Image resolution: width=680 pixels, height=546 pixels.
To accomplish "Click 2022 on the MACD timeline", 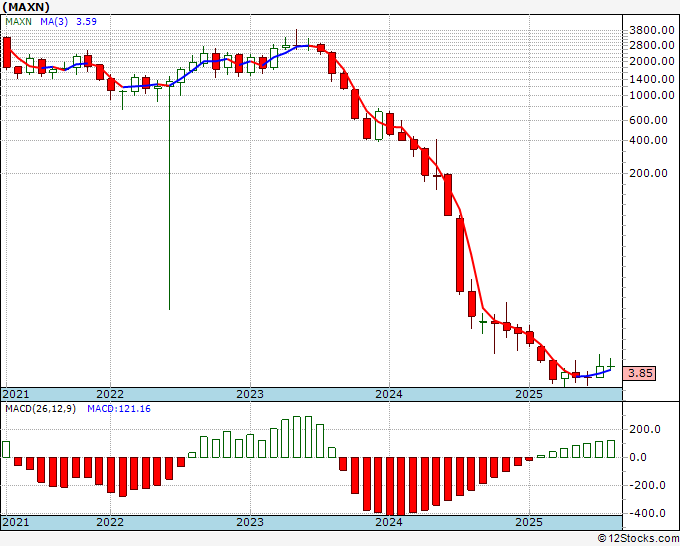I will point(110,522).
